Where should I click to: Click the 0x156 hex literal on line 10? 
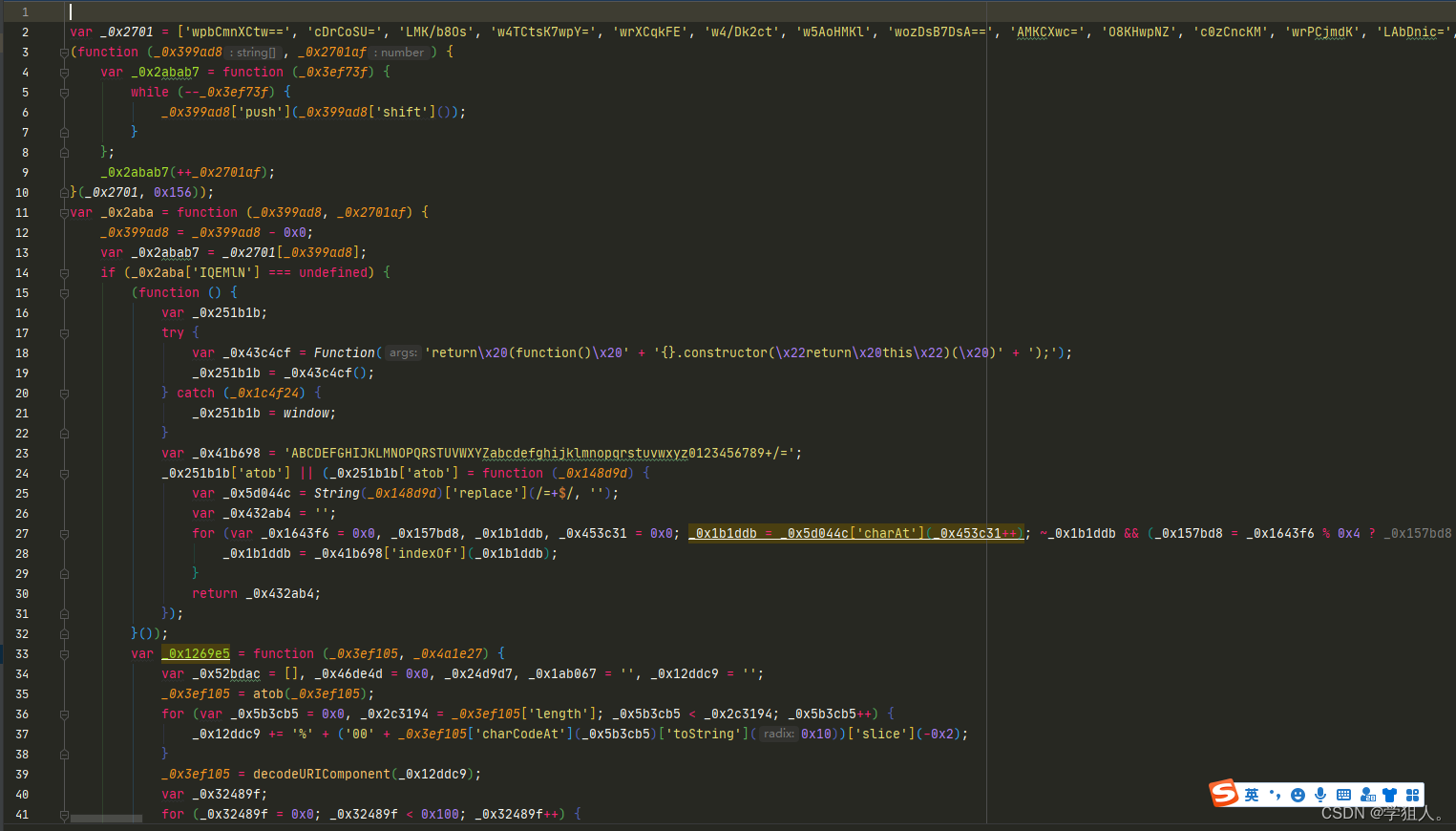click(173, 192)
